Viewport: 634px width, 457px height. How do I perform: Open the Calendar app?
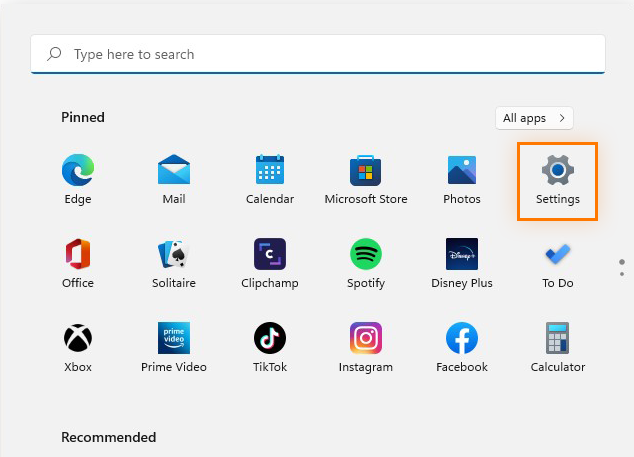point(270,180)
